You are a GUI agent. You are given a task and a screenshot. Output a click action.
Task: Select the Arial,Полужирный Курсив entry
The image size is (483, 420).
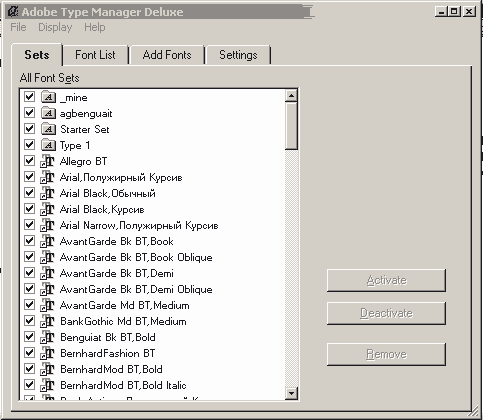(x=121, y=177)
